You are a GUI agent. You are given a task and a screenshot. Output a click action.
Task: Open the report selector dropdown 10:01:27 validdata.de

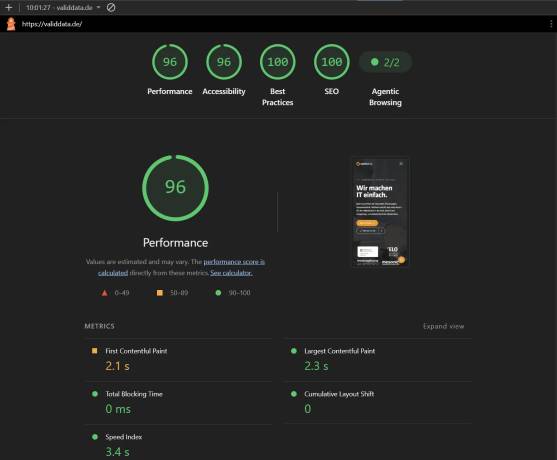click(63, 7)
